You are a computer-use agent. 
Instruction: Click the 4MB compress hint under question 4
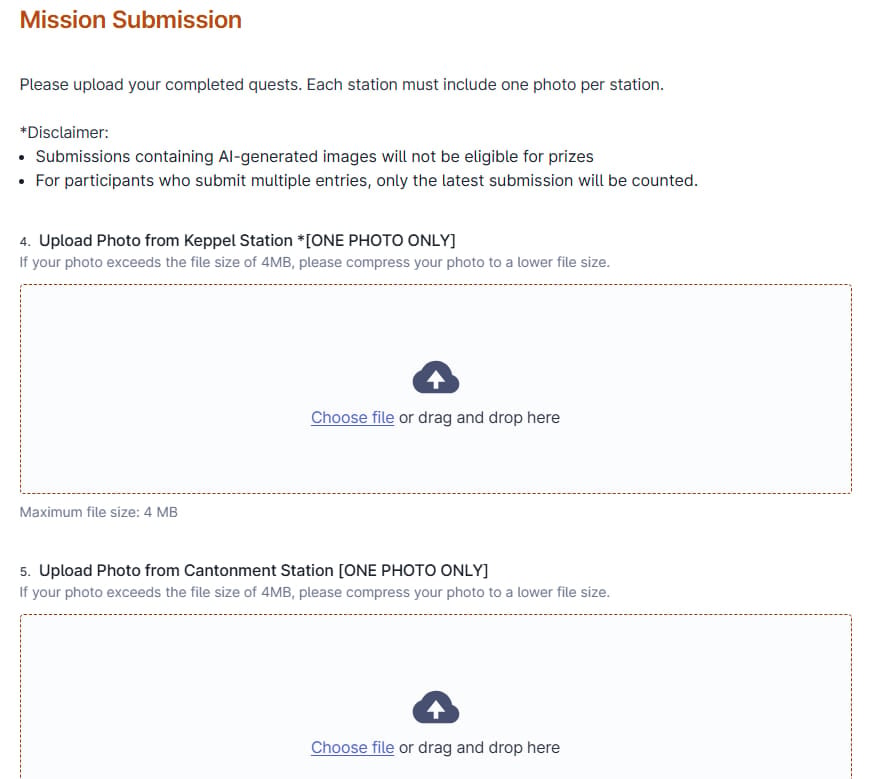[315, 262]
